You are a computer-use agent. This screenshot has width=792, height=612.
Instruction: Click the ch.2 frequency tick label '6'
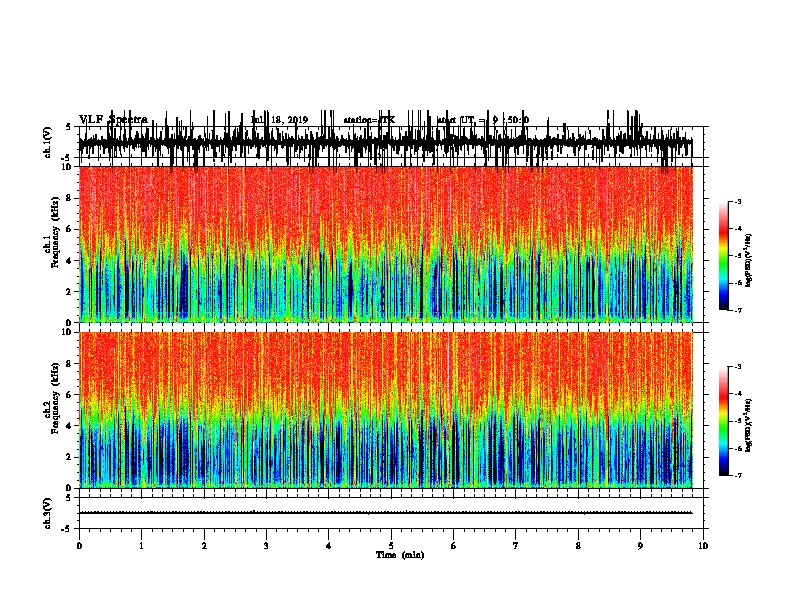point(70,395)
